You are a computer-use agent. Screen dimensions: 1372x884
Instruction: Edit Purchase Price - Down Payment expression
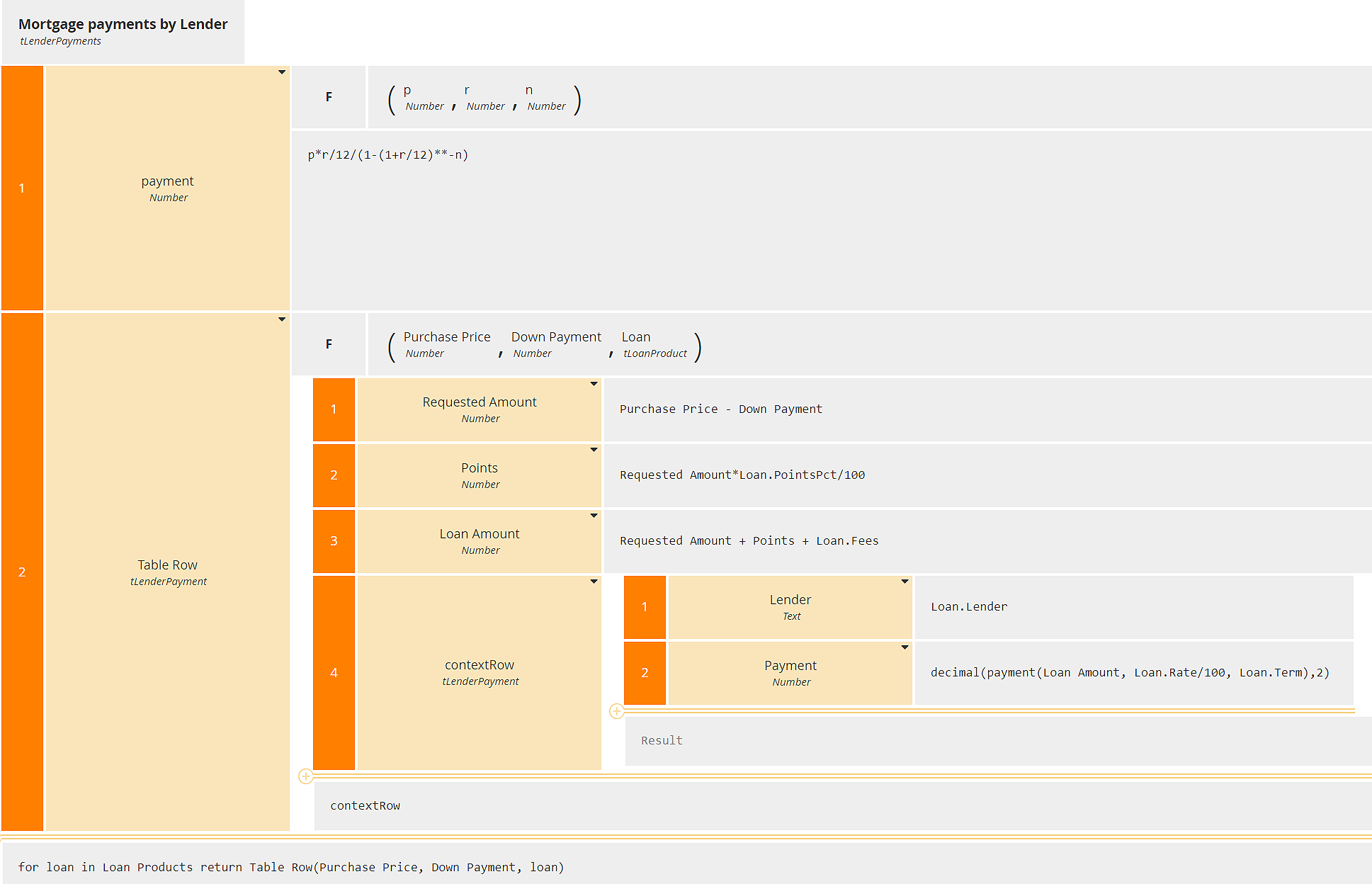point(720,409)
